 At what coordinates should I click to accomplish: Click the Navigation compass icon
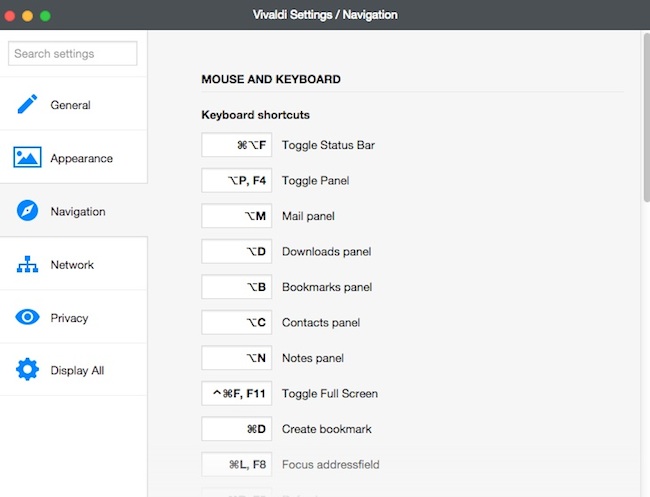point(27,211)
